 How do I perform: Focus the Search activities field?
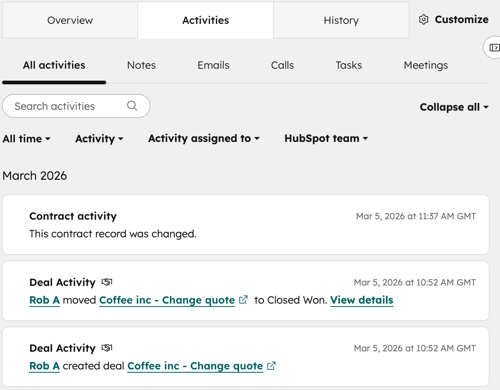click(76, 106)
